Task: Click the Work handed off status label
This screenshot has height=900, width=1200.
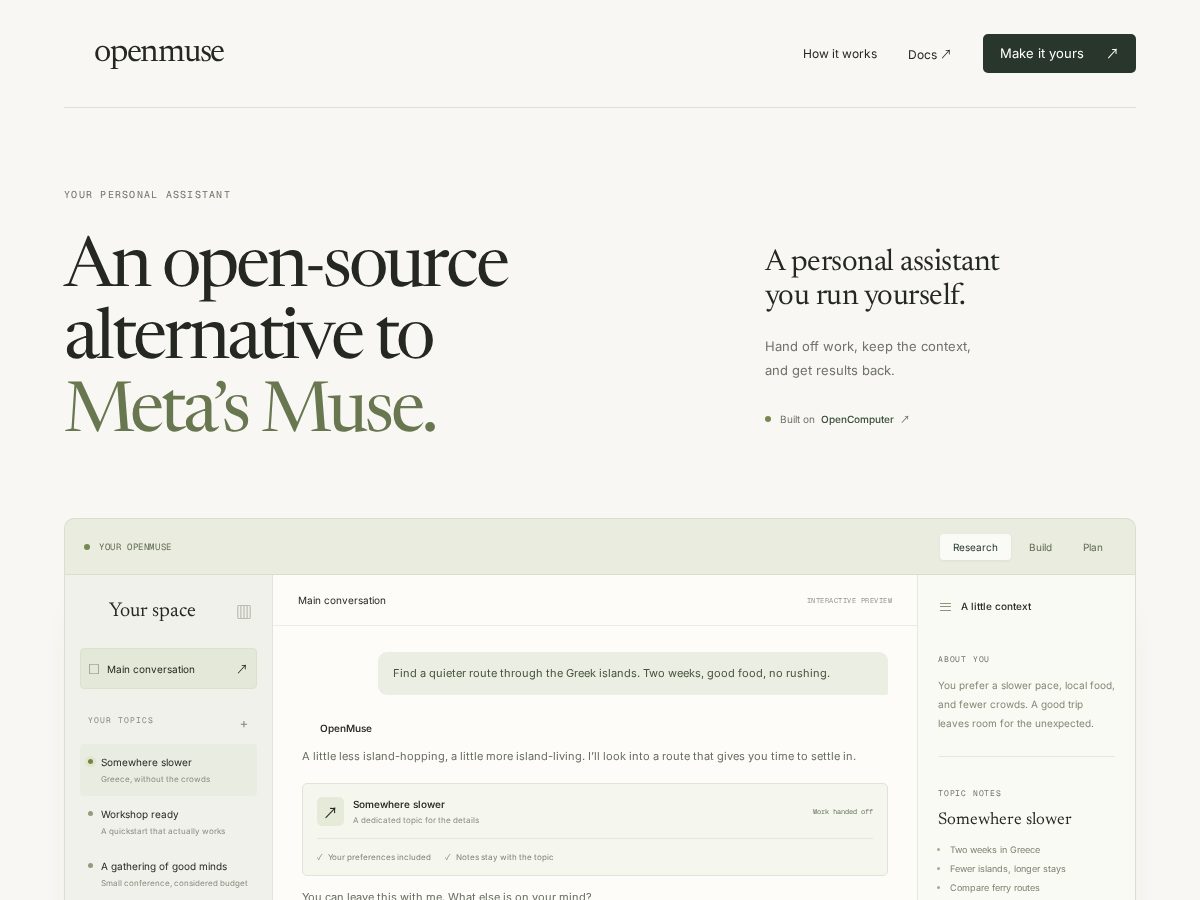Action: (842, 812)
